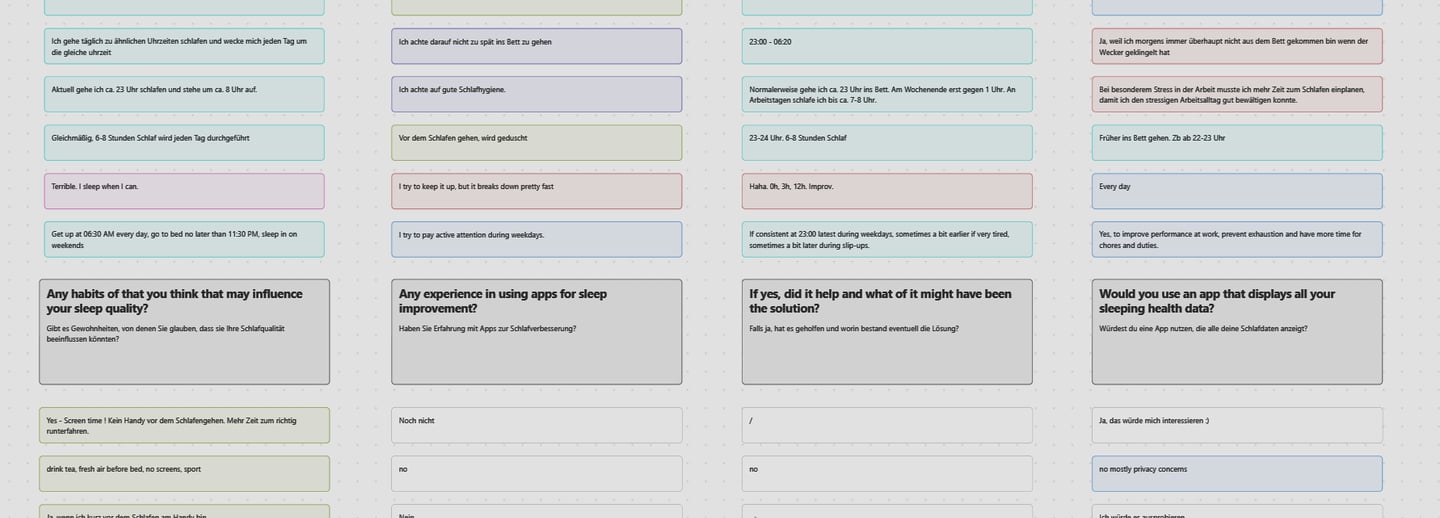This screenshot has width=1440, height=518.
Task: Select the "Every day" answer card
Action: [x=1236, y=191]
